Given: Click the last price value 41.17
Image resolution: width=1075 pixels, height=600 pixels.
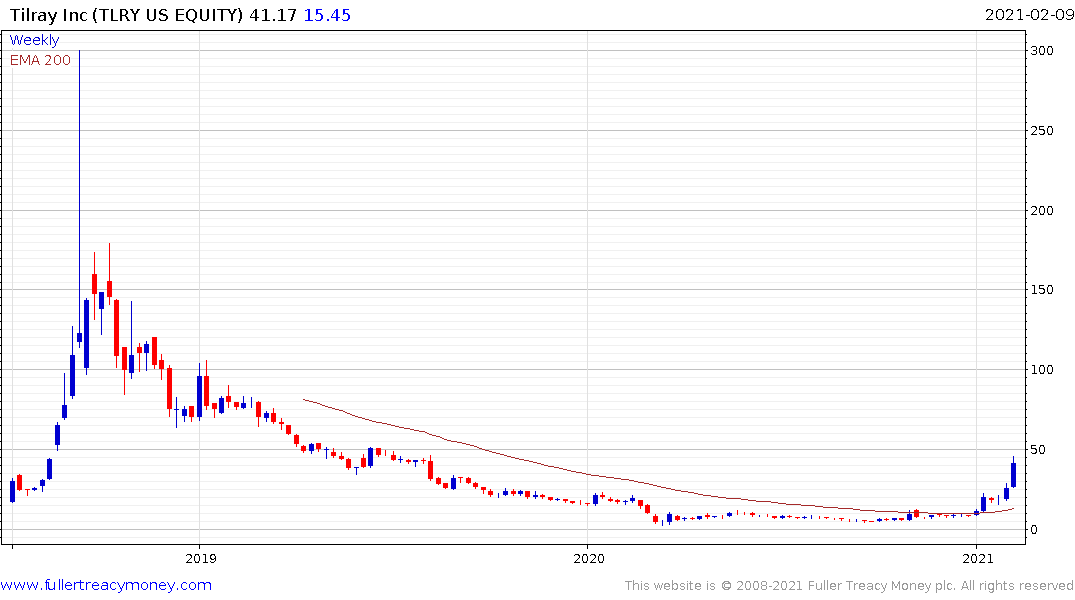Looking at the screenshot, I should point(273,15).
